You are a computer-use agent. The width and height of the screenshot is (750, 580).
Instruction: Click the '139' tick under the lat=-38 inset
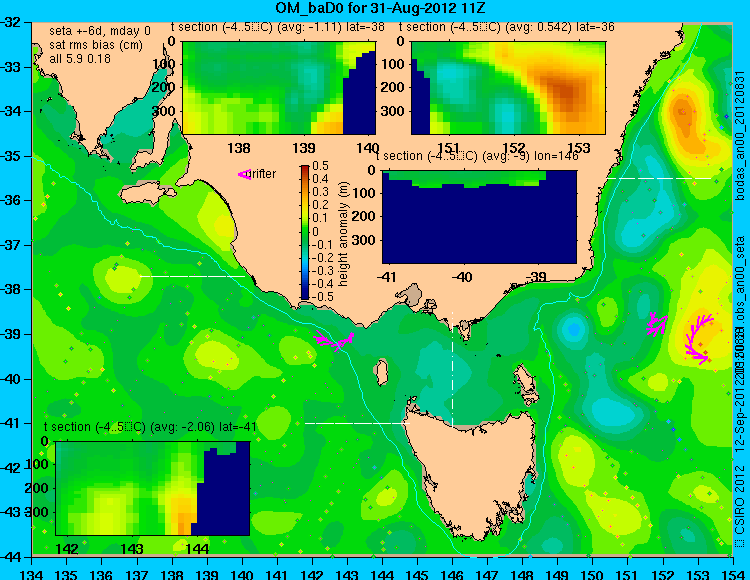tap(304, 148)
